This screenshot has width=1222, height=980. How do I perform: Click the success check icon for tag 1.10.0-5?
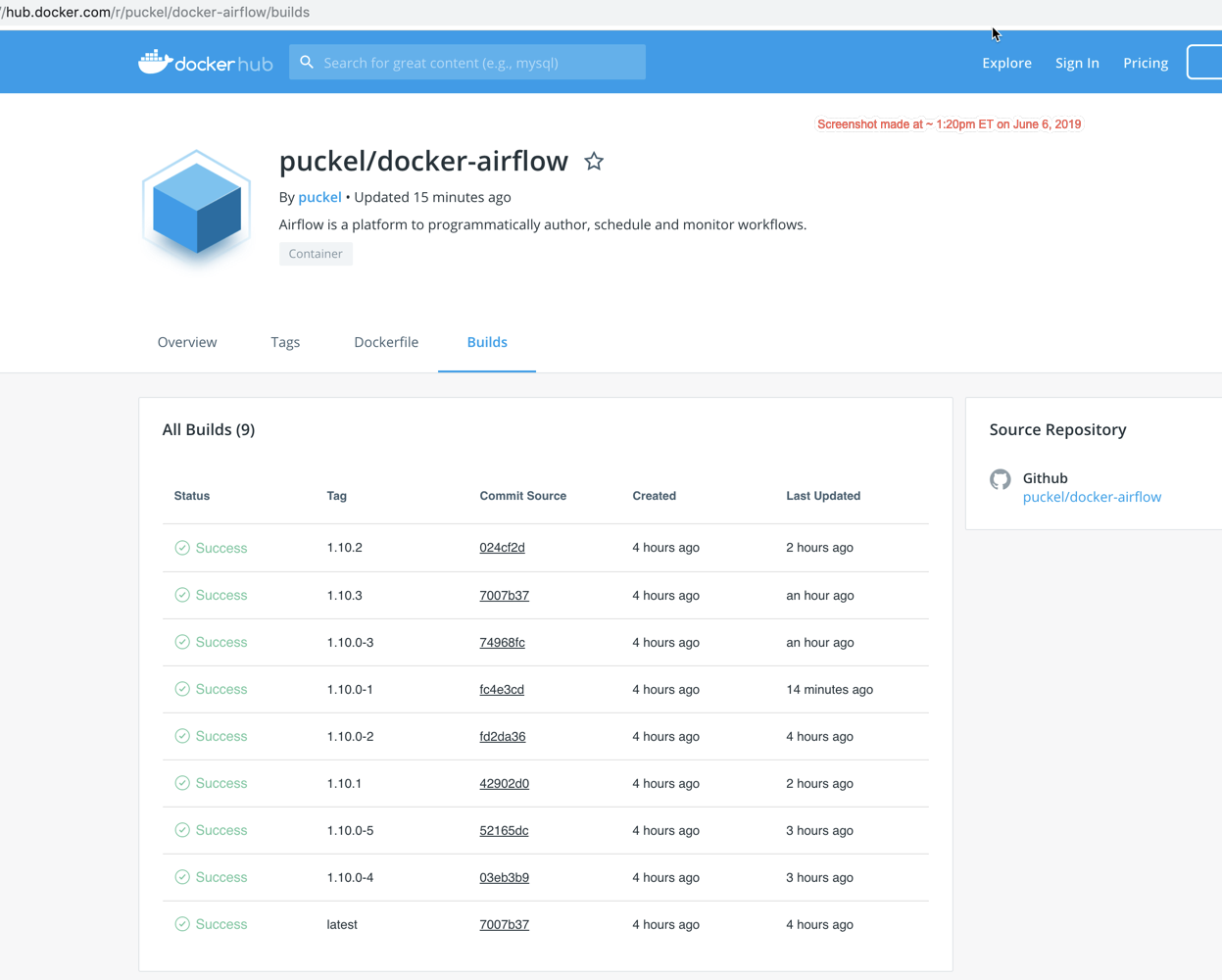tap(182, 830)
